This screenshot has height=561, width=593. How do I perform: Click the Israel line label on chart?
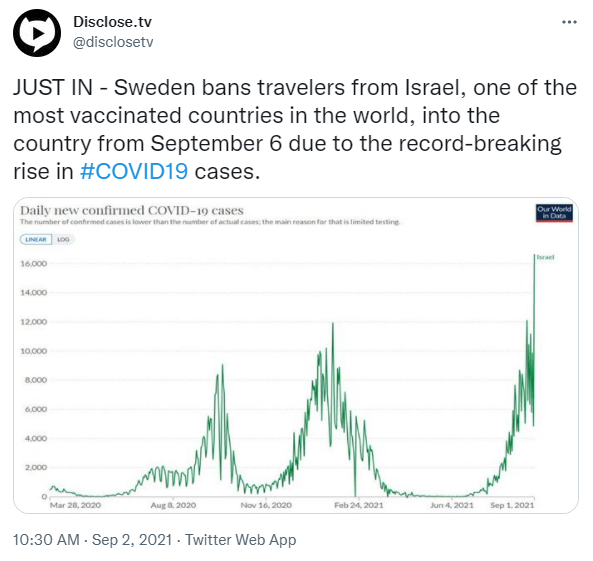pyautogui.click(x=545, y=257)
